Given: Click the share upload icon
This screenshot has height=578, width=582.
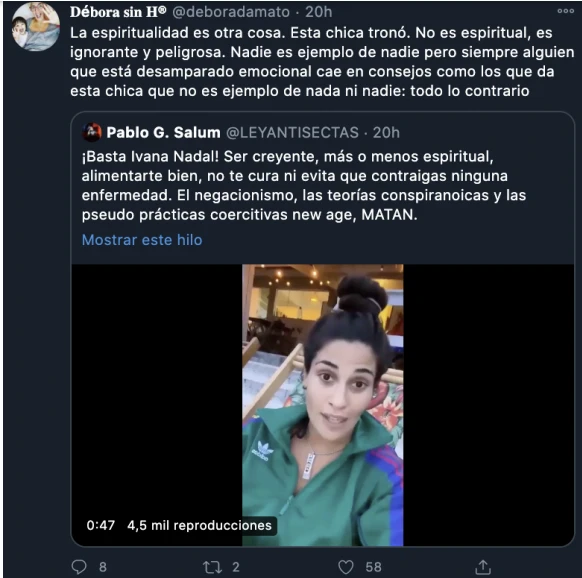Looking at the screenshot, I should point(483,567).
